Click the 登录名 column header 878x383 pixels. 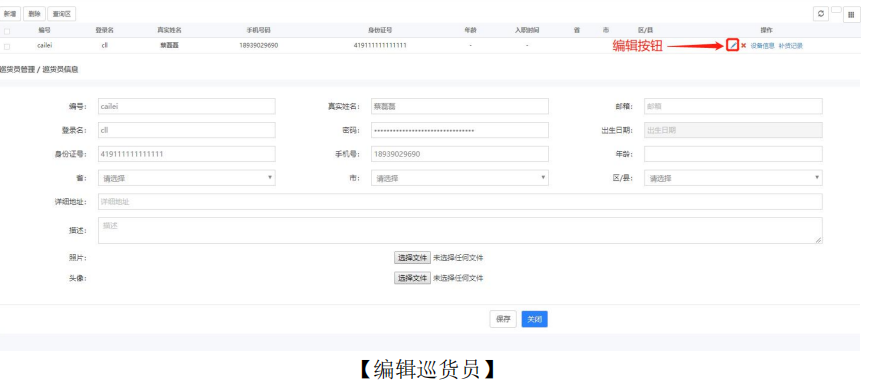point(104,30)
